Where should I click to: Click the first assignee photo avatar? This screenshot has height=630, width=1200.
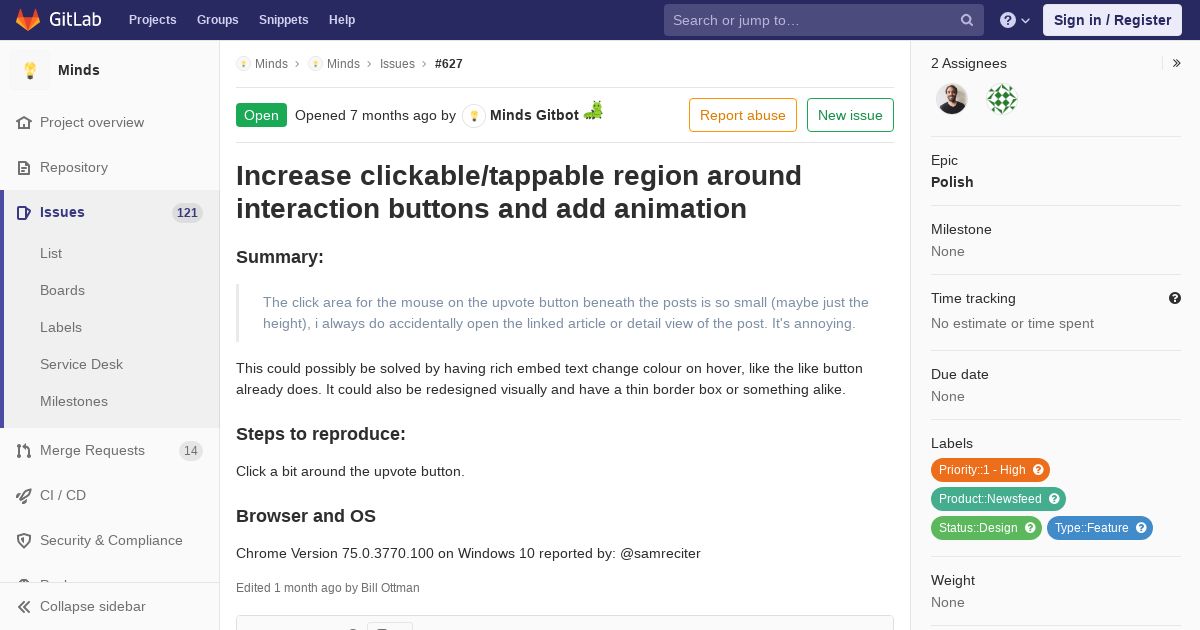[x=952, y=99]
